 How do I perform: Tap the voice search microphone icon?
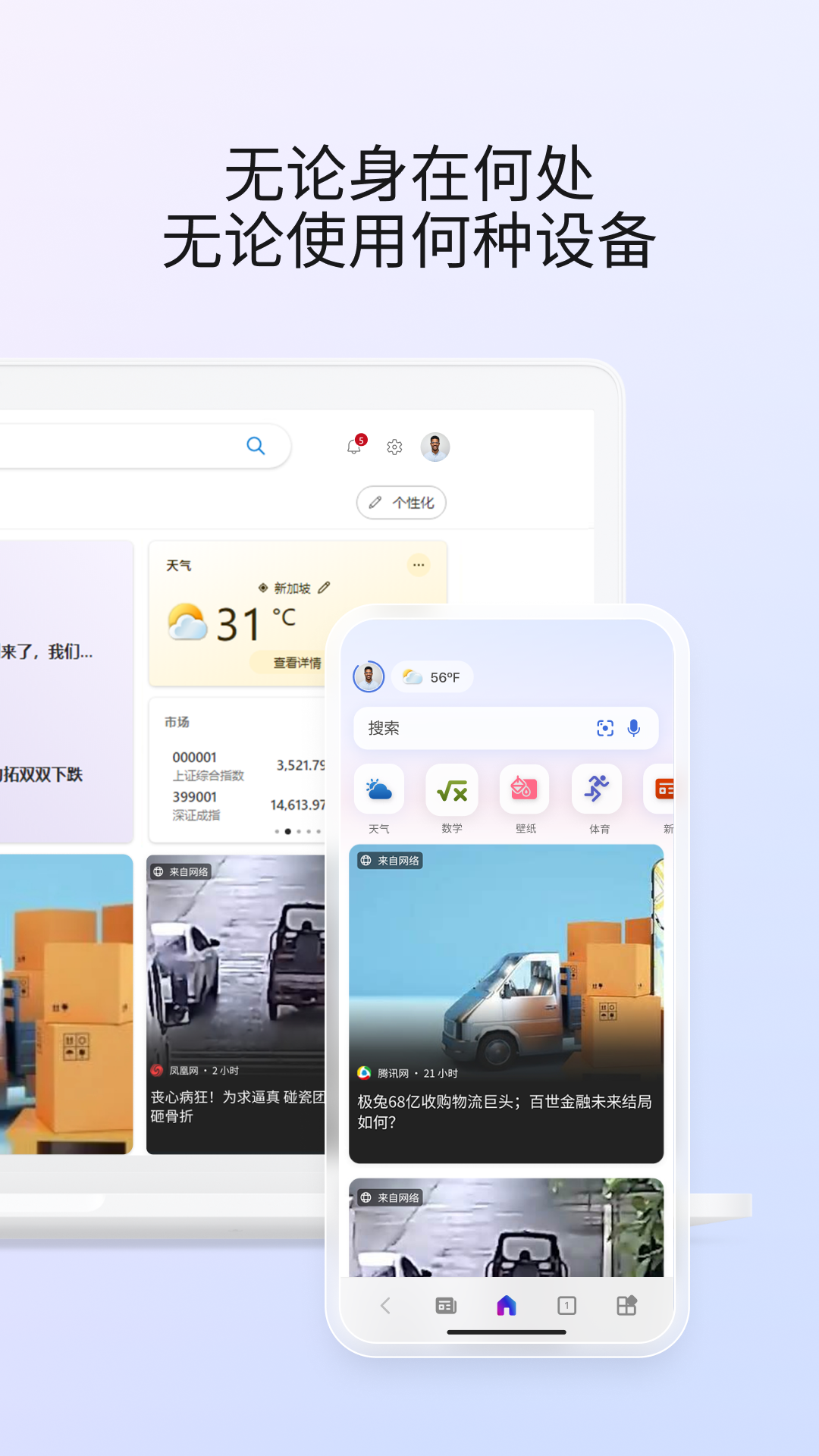click(x=634, y=728)
